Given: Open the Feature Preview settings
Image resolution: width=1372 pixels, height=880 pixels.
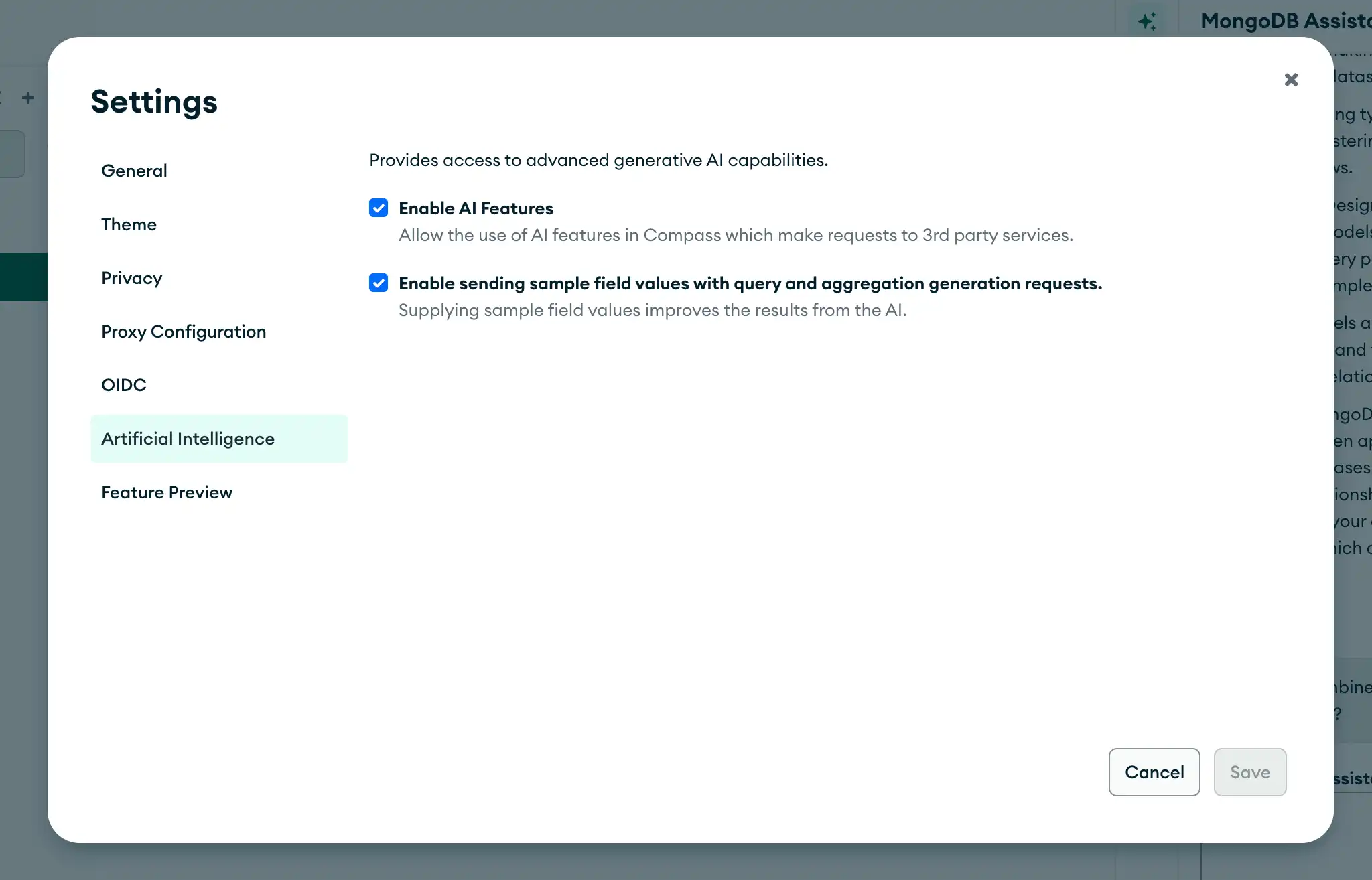Looking at the screenshot, I should (166, 492).
